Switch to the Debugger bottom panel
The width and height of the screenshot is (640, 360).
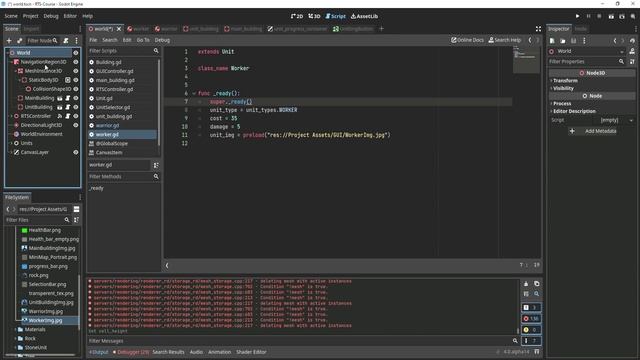point(131,352)
